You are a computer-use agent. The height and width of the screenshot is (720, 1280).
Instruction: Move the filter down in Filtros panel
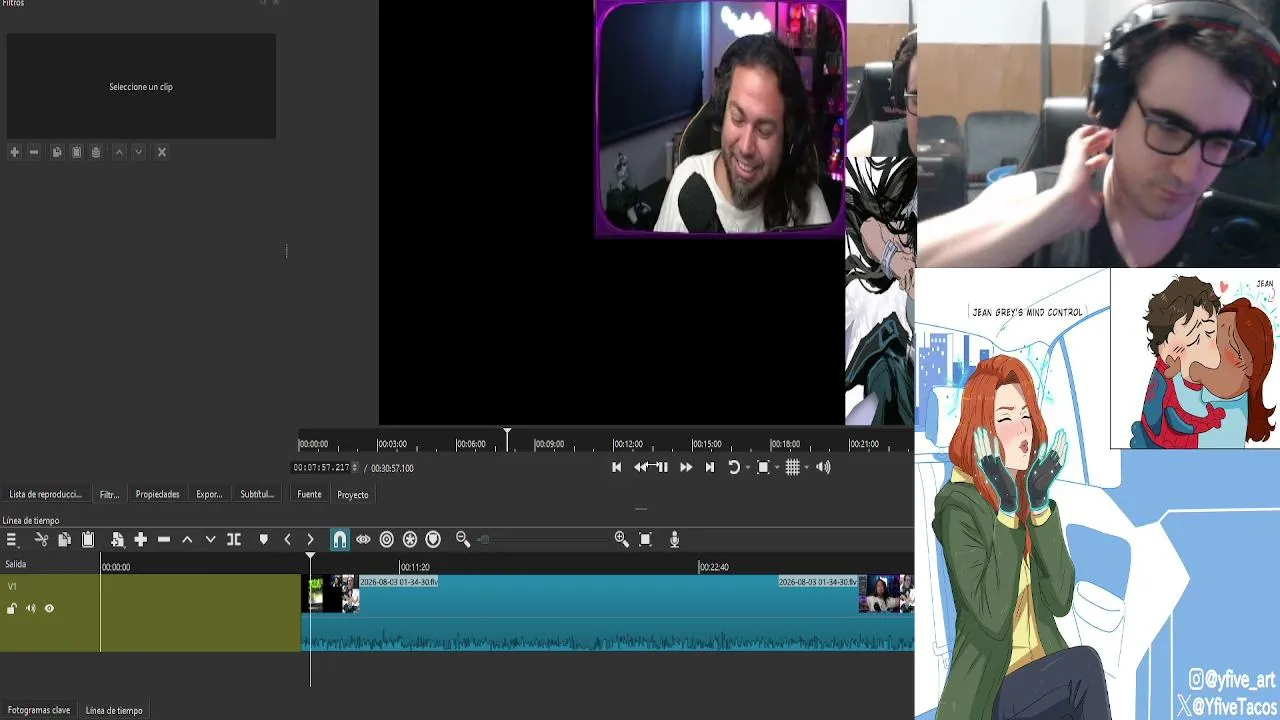tap(139, 152)
